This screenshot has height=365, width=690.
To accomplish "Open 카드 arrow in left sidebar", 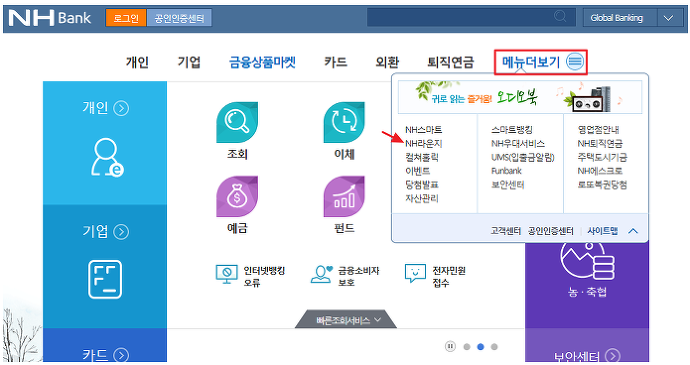I will (121, 355).
